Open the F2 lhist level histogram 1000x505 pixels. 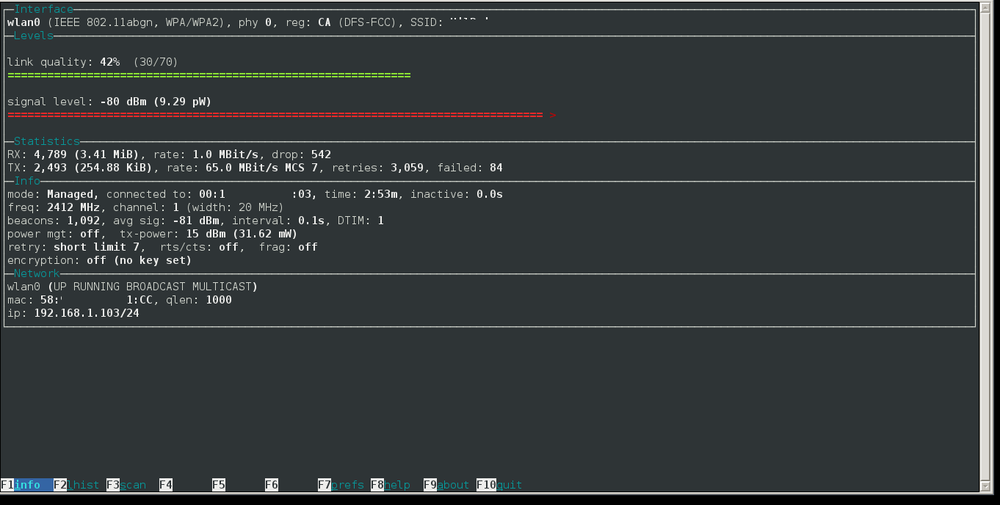[77, 485]
